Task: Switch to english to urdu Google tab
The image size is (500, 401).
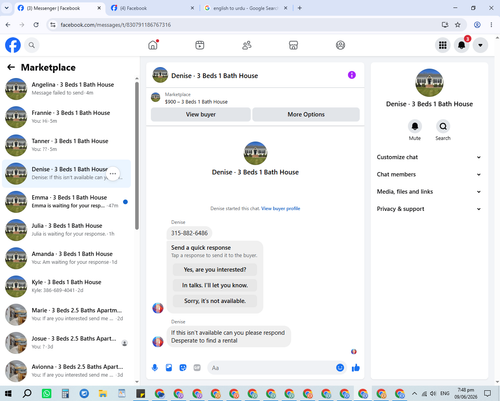Action: (x=245, y=8)
